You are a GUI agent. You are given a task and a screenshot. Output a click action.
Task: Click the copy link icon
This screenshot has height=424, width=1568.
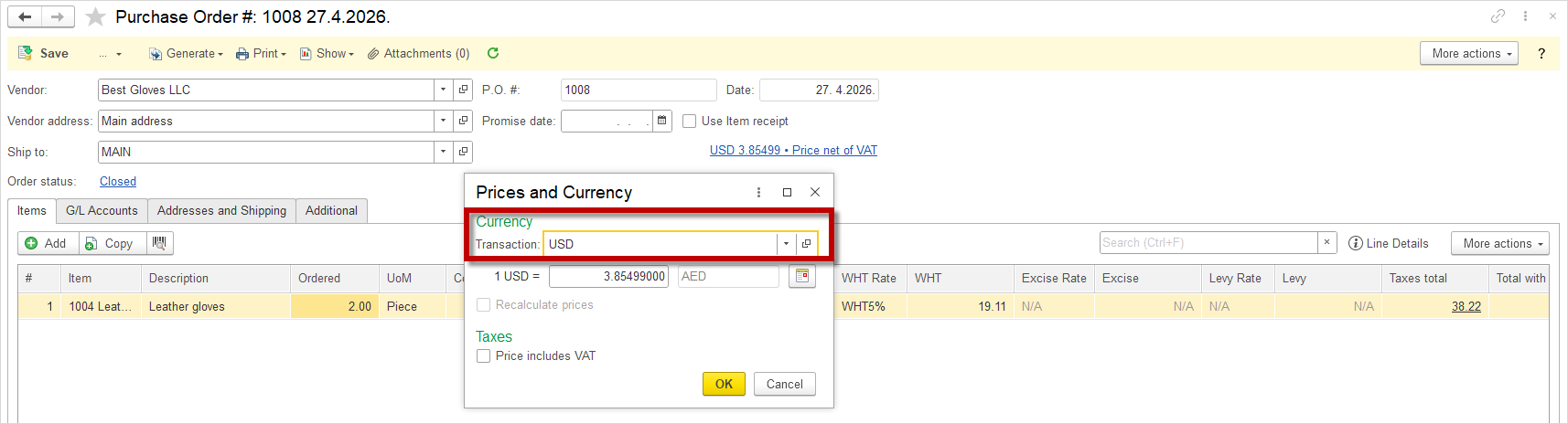[1498, 16]
